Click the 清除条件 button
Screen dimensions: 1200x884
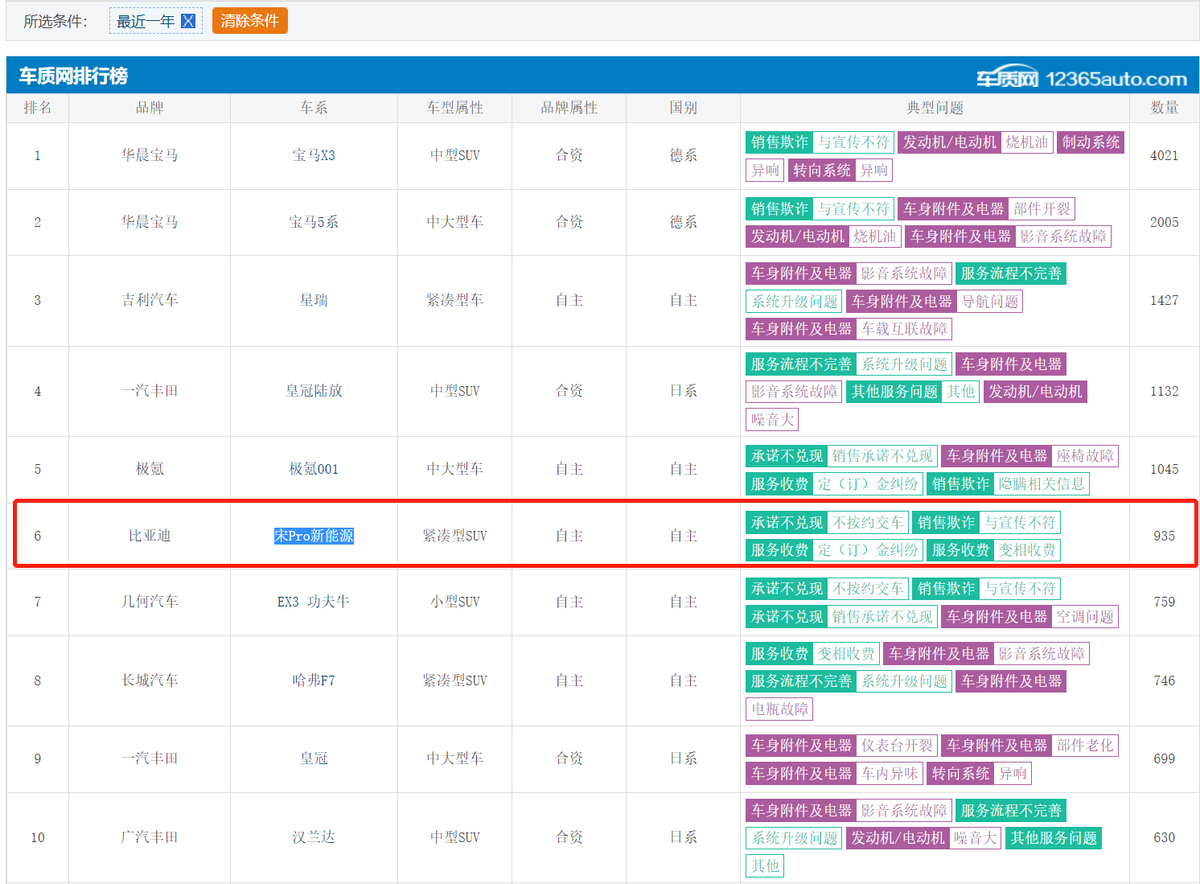pyautogui.click(x=249, y=21)
